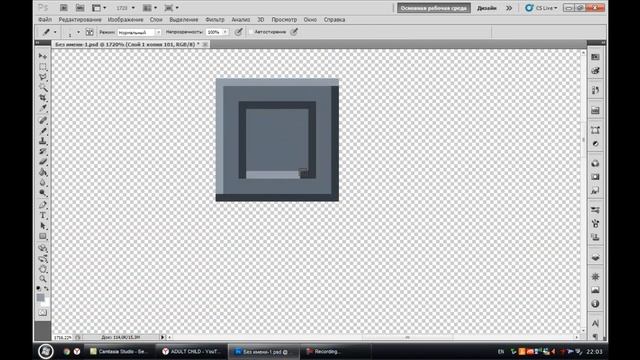The width and height of the screenshot is (640, 360).
Task: Toggle the Brush panel button in options bar
Action: tap(89, 32)
